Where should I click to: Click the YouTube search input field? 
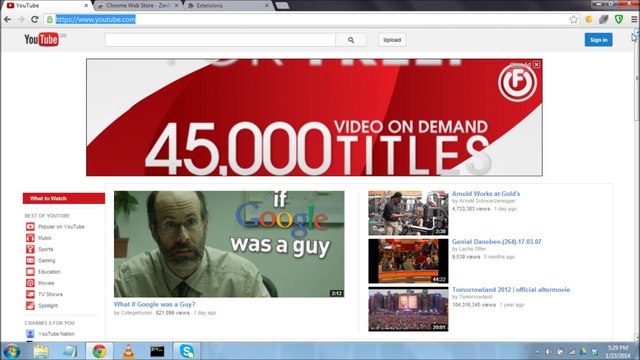[220, 40]
